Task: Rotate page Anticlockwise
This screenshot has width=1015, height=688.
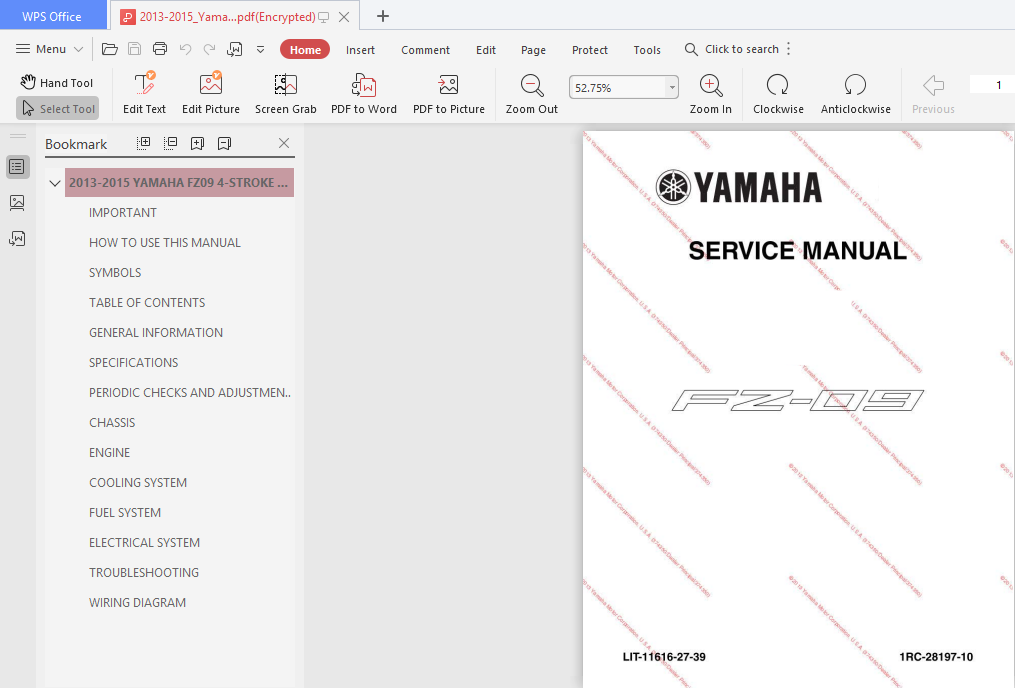Action: pyautogui.click(x=856, y=94)
